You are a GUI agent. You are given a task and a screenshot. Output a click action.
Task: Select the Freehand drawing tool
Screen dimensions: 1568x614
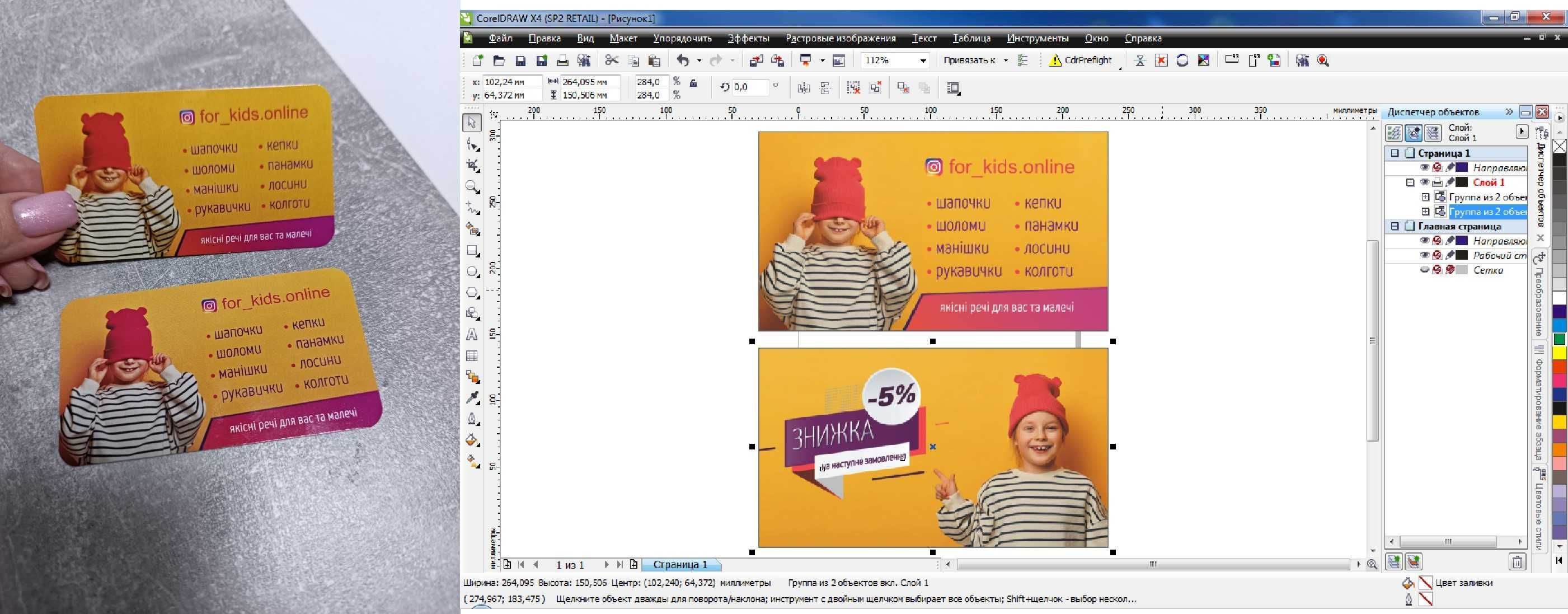(x=472, y=208)
